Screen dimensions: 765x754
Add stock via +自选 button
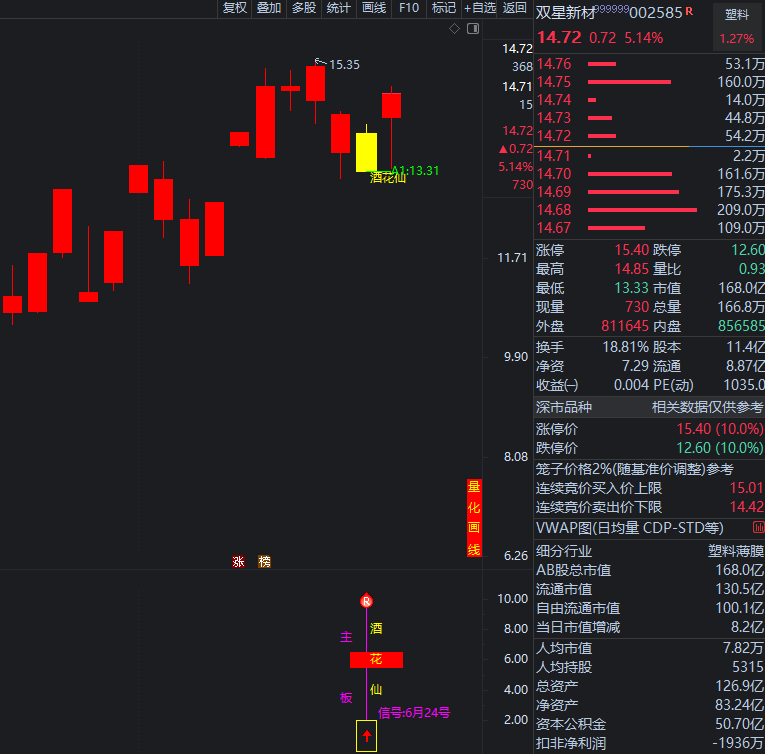coord(479,8)
